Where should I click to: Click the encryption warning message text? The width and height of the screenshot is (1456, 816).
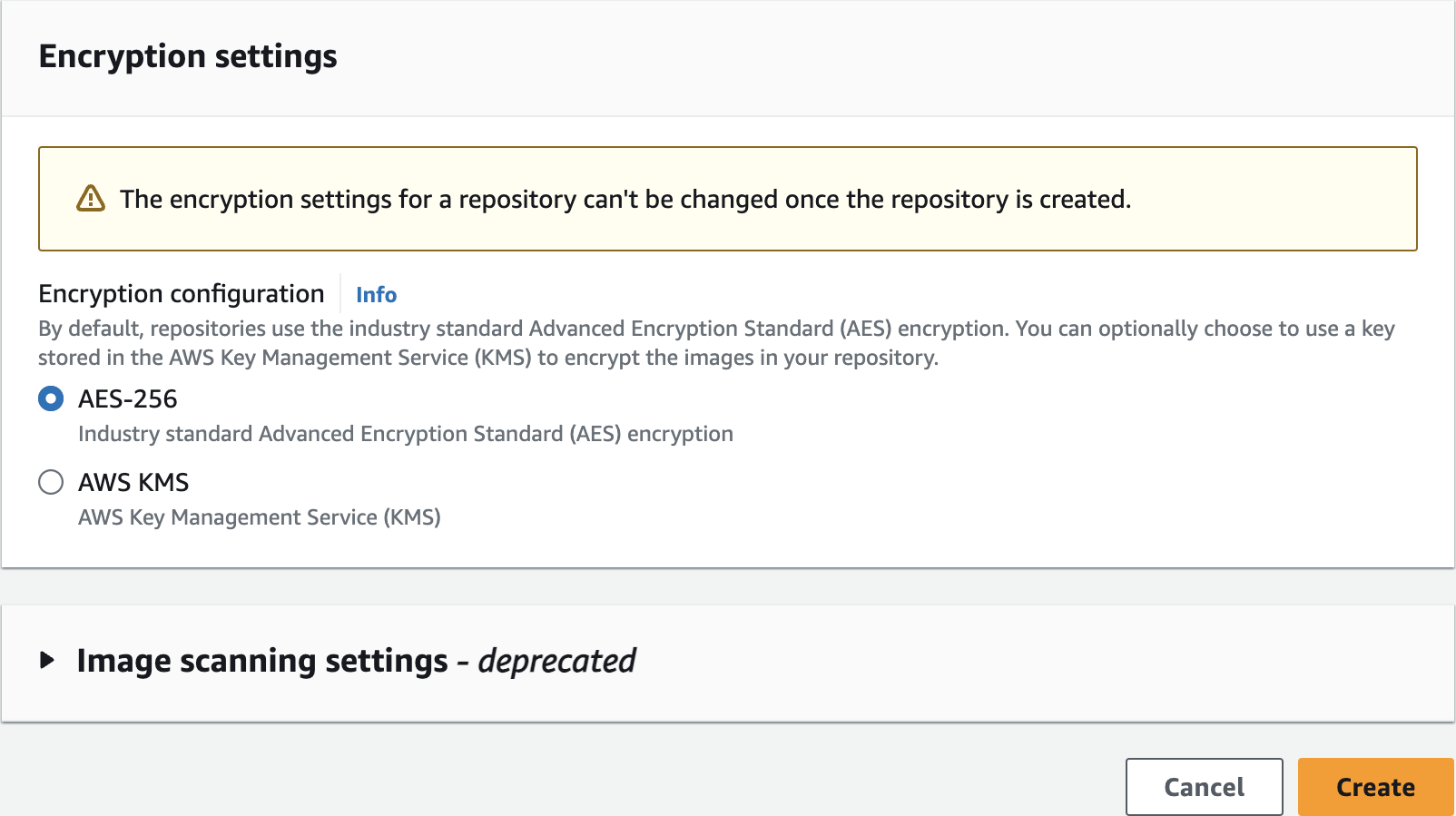625,199
